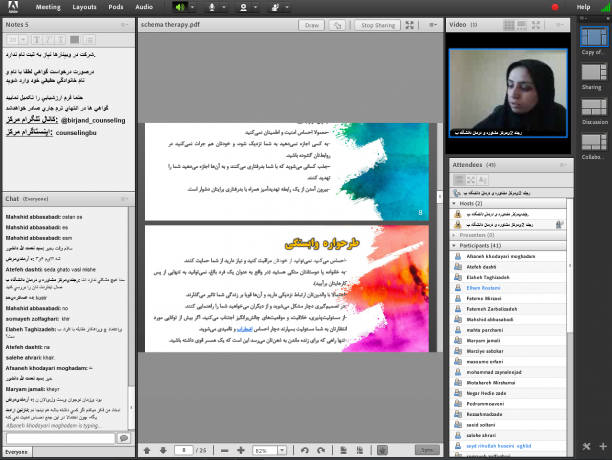Toggle italic text in Notes toolbar
Viewport: 612px width, 460px height.
pyautogui.click(x=48, y=40)
